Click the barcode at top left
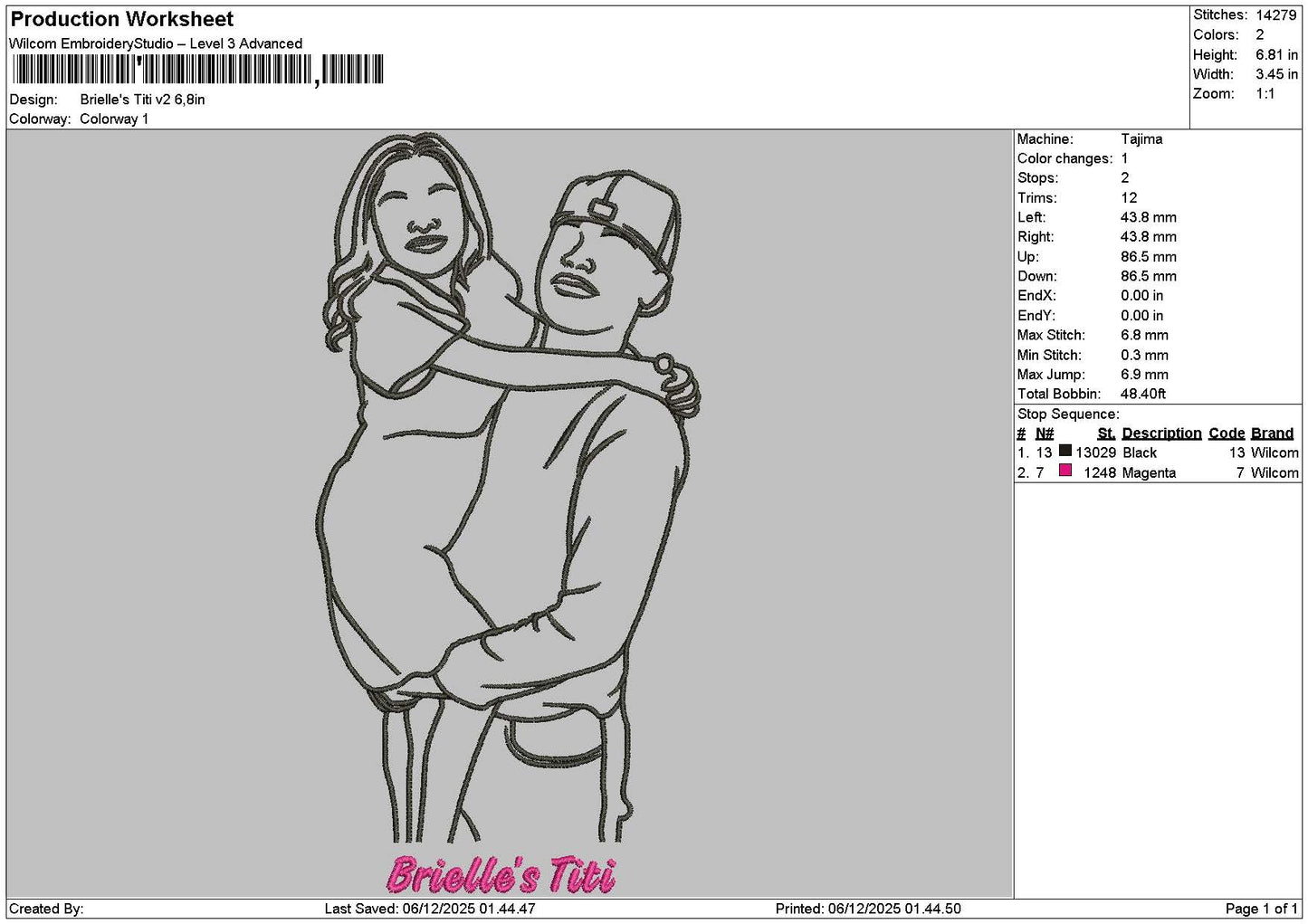This screenshot has width=1308, height=924. click(196, 70)
